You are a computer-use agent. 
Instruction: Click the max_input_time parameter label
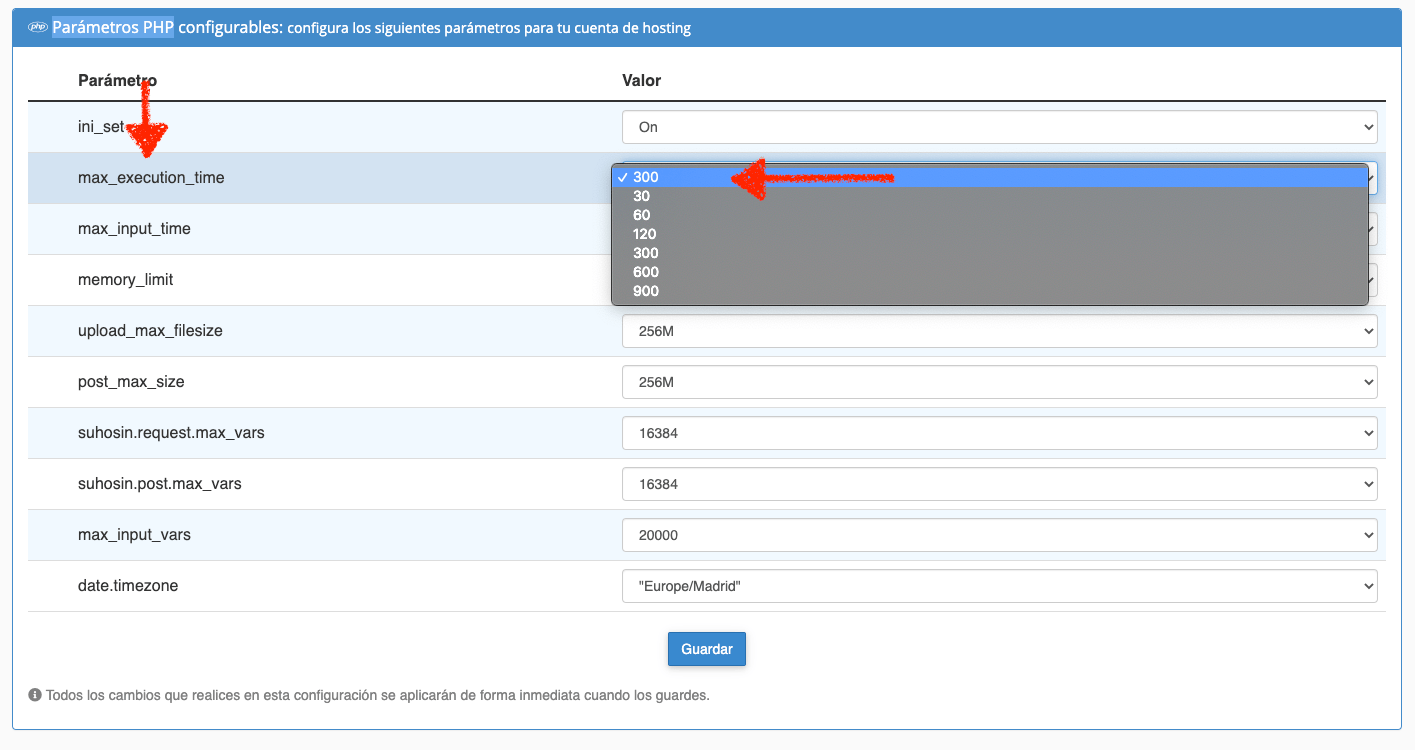coord(134,229)
